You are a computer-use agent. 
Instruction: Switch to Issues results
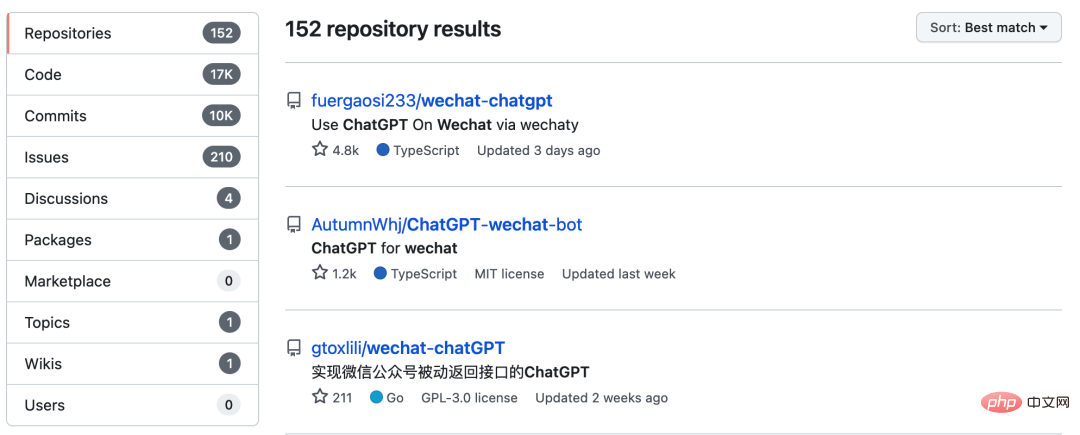133,157
